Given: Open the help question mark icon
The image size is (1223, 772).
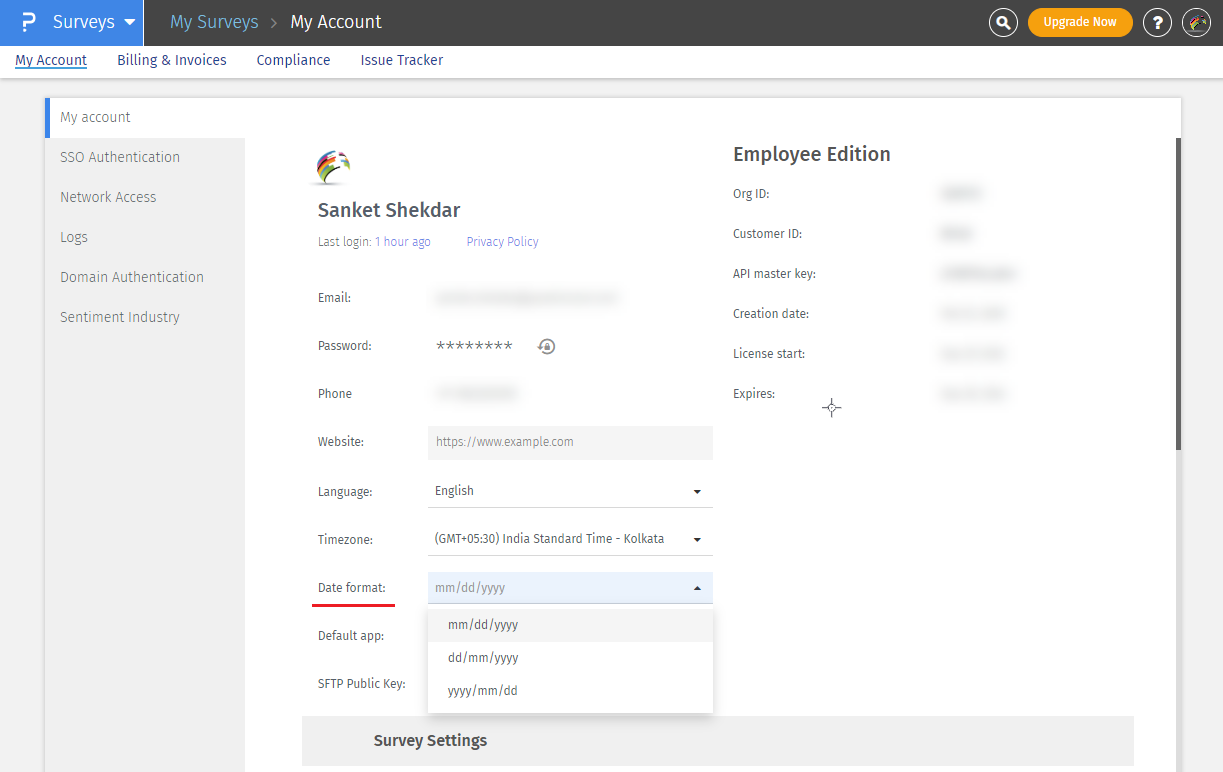Looking at the screenshot, I should (1157, 22).
